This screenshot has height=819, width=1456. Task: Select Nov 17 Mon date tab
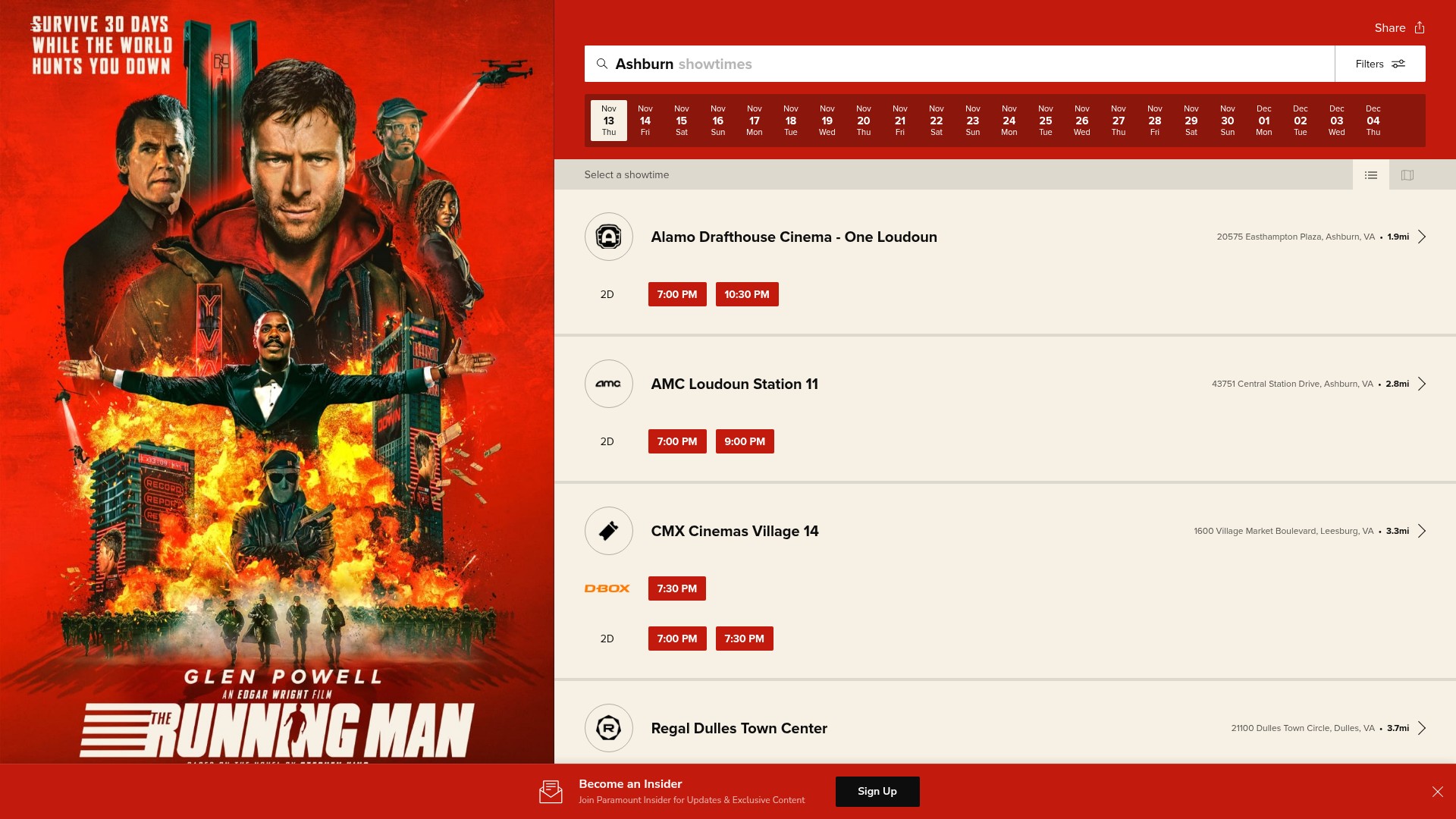click(x=755, y=121)
